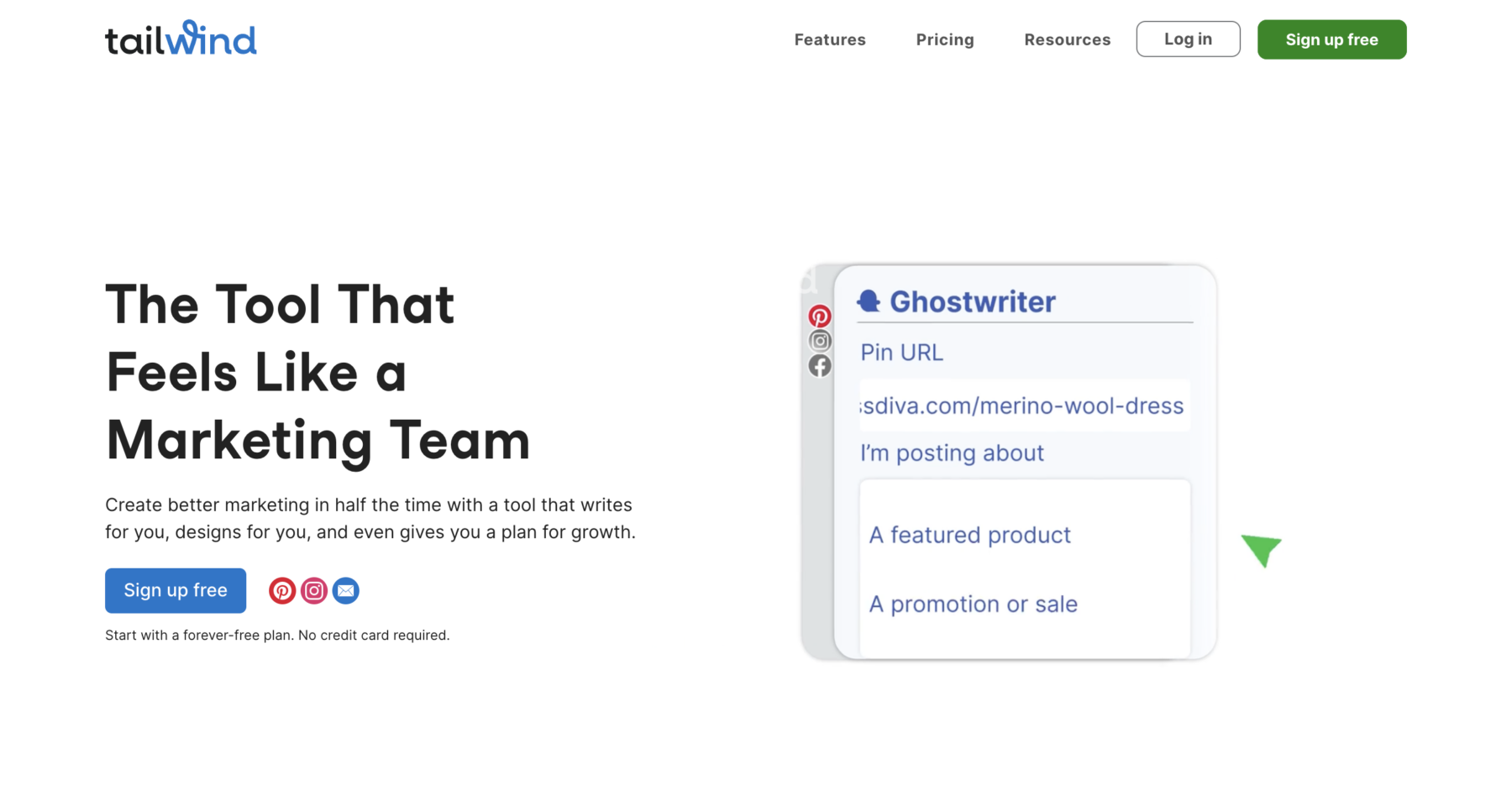
Task: Click the green arrow pointer graphic
Action: click(1261, 550)
